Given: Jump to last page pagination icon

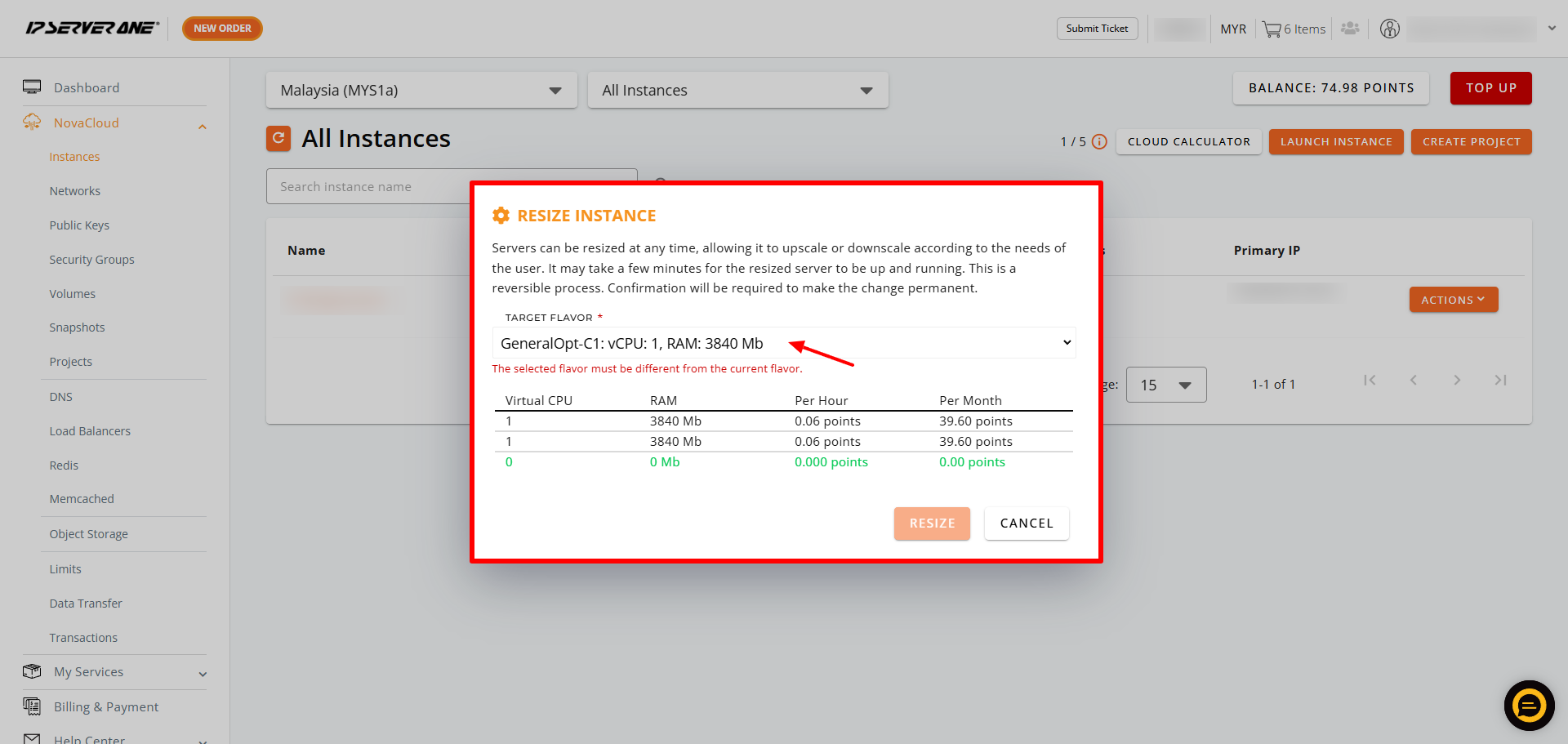Looking at the screenshot, I should pos(1500,381).
